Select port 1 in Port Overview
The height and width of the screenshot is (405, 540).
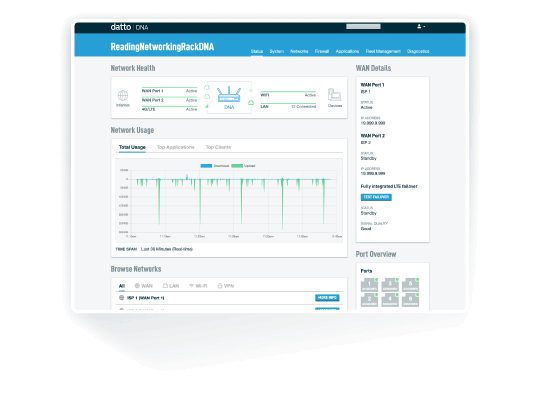point(369,285)
